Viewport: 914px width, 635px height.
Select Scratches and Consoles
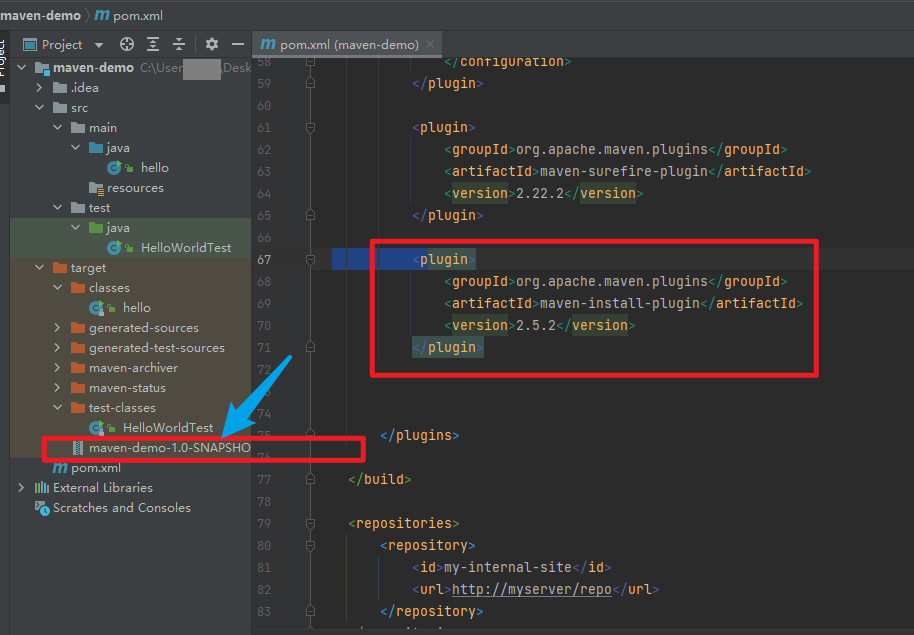[121, 508]
